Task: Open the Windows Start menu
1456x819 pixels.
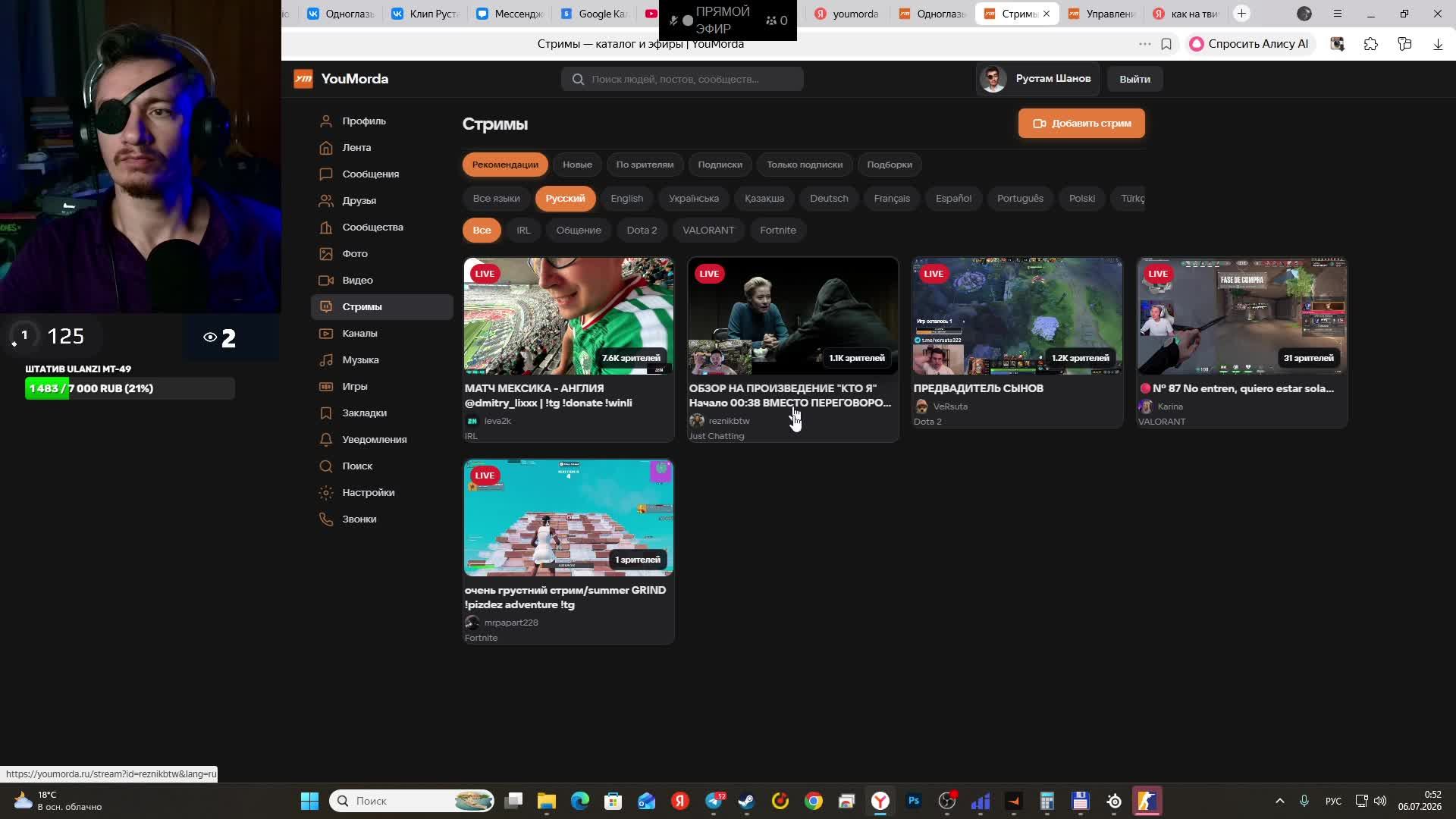Action: point(309,801)
